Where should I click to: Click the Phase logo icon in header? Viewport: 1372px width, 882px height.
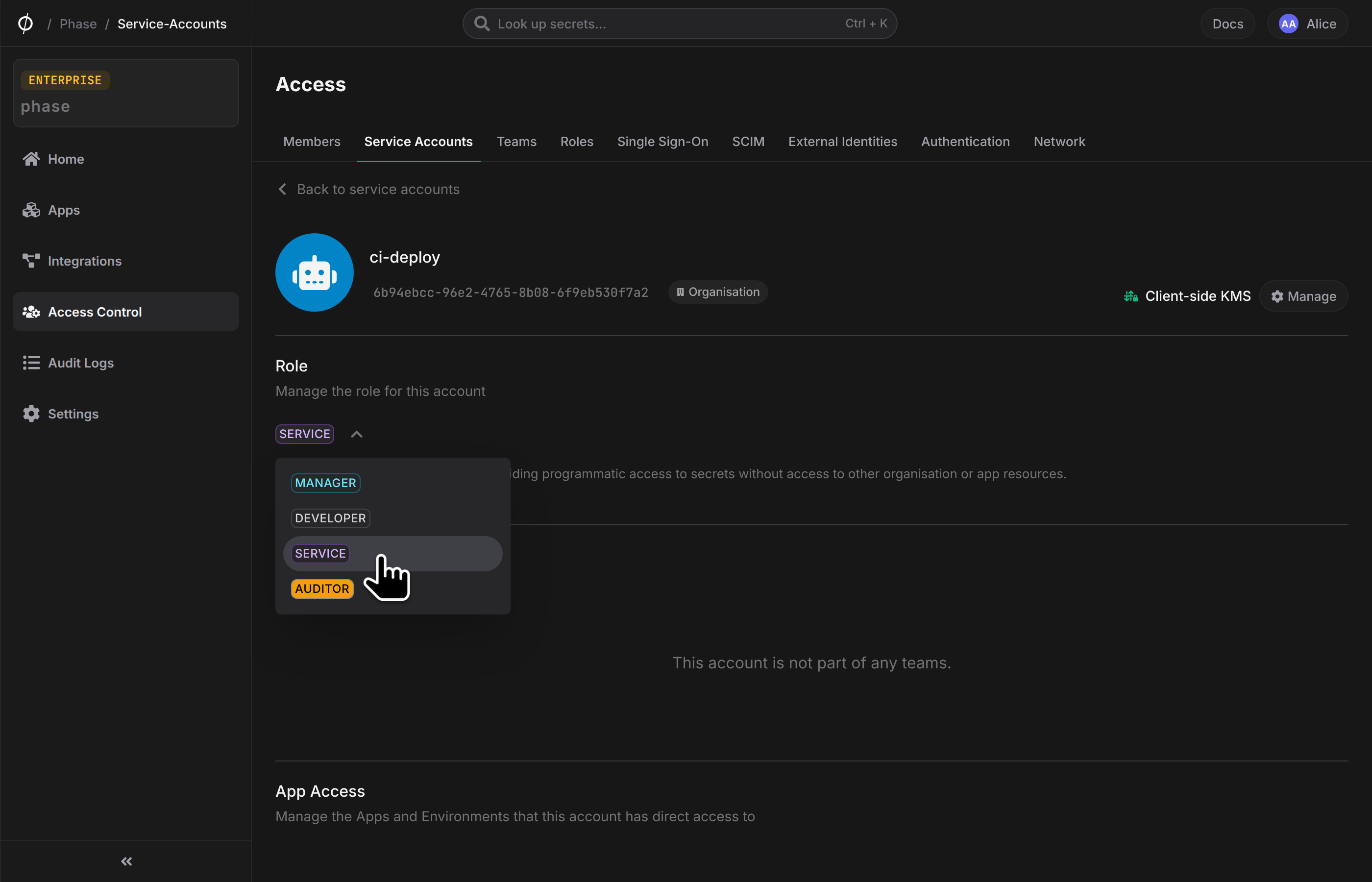pyautogui.click(x=25, y=24)
